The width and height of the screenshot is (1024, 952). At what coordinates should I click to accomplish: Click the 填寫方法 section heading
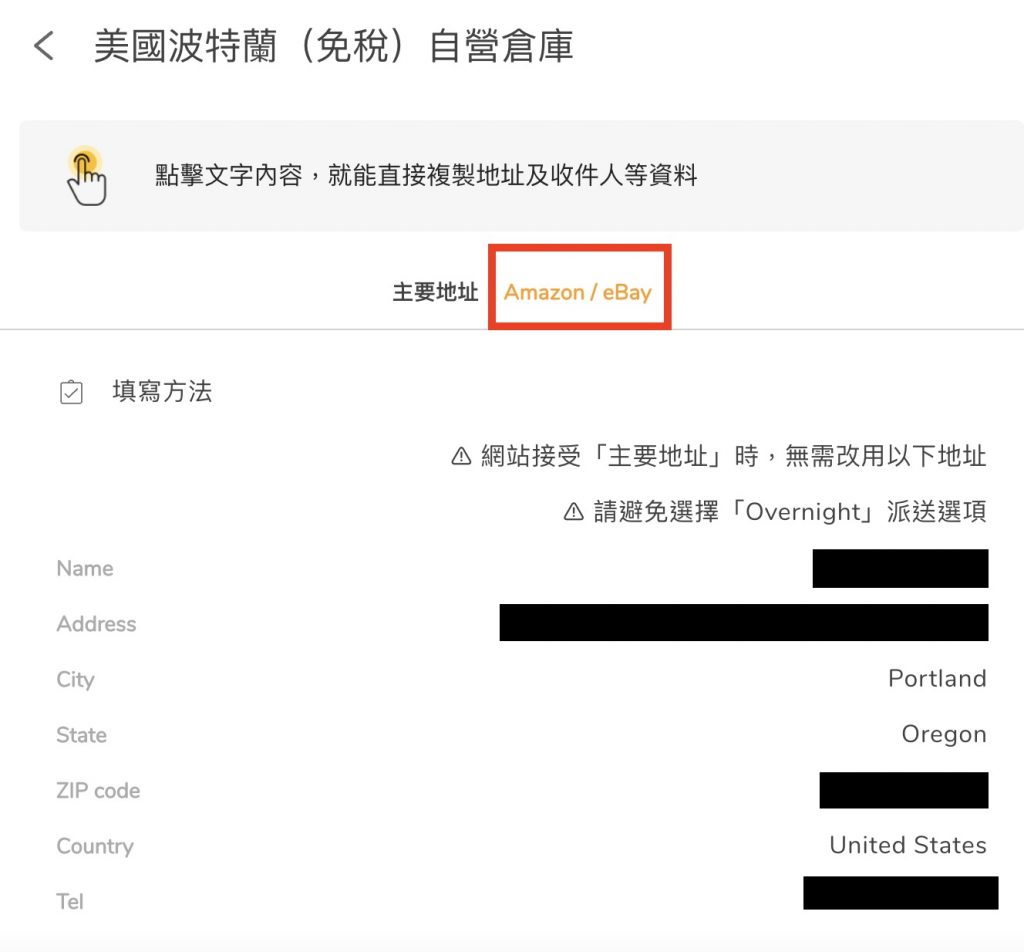(162, 392)
